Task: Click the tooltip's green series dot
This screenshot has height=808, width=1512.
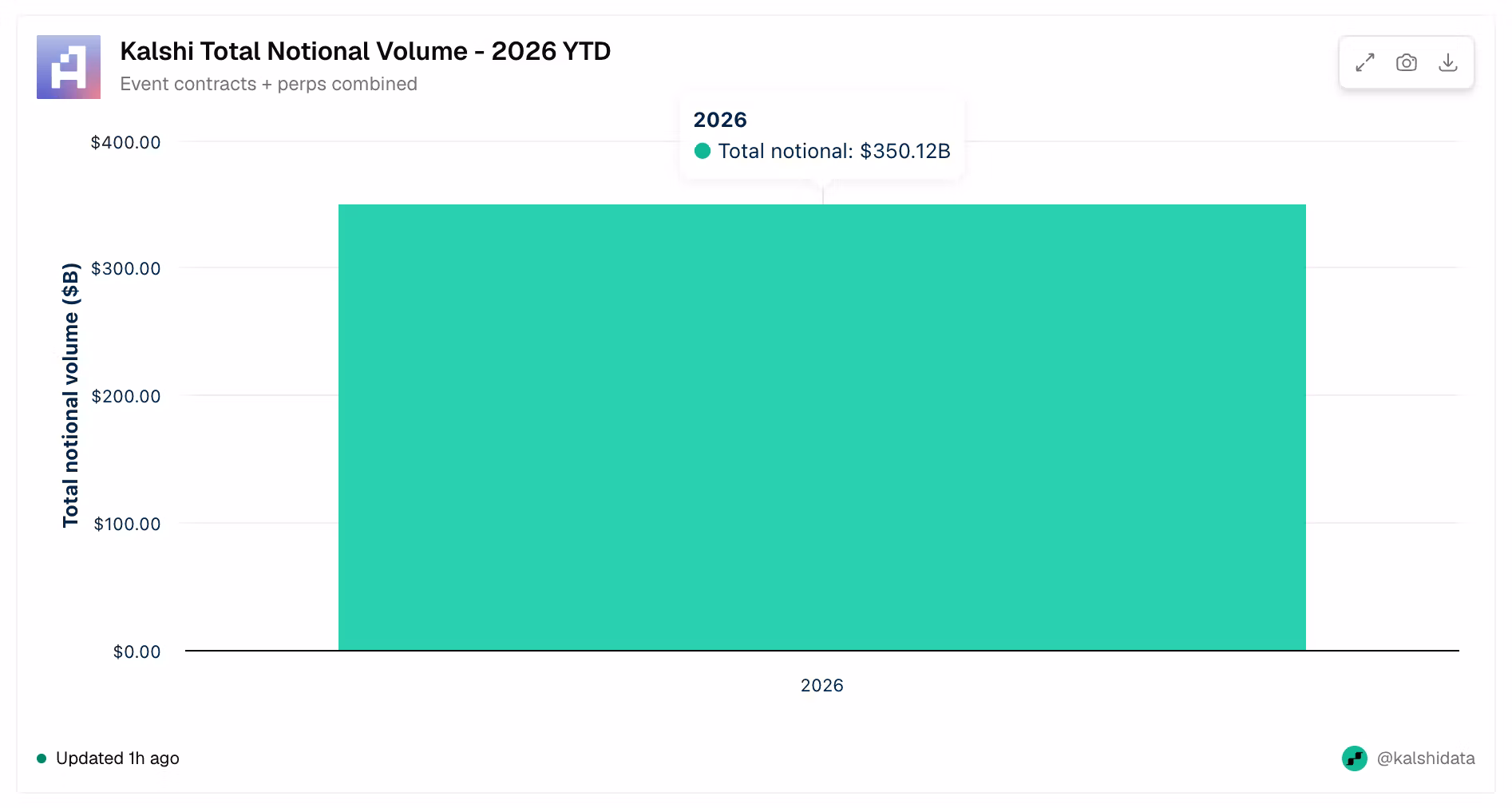Action: [x=703, y=151]
